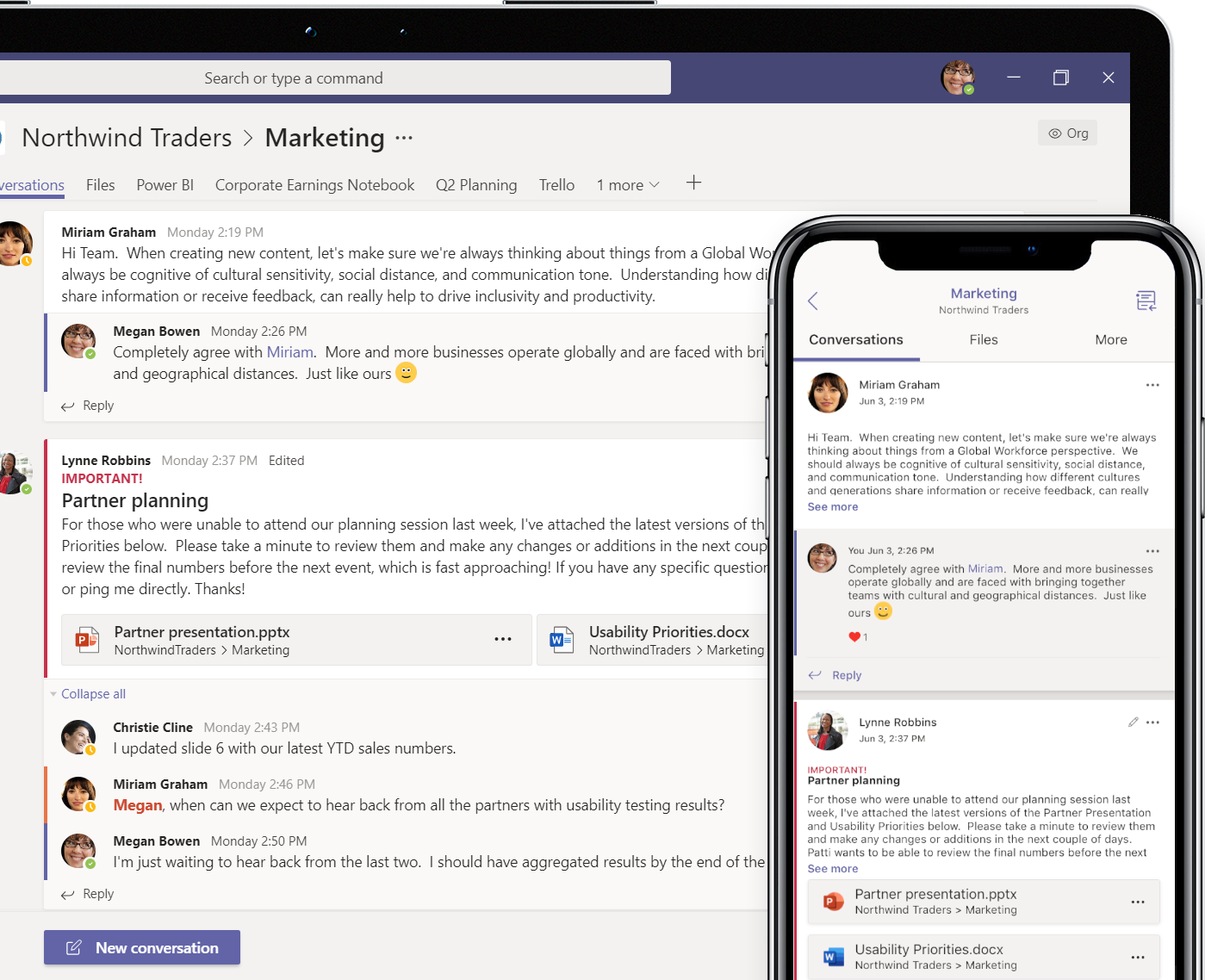
Task: Open the Power BI tab
Action: point(165,185)
